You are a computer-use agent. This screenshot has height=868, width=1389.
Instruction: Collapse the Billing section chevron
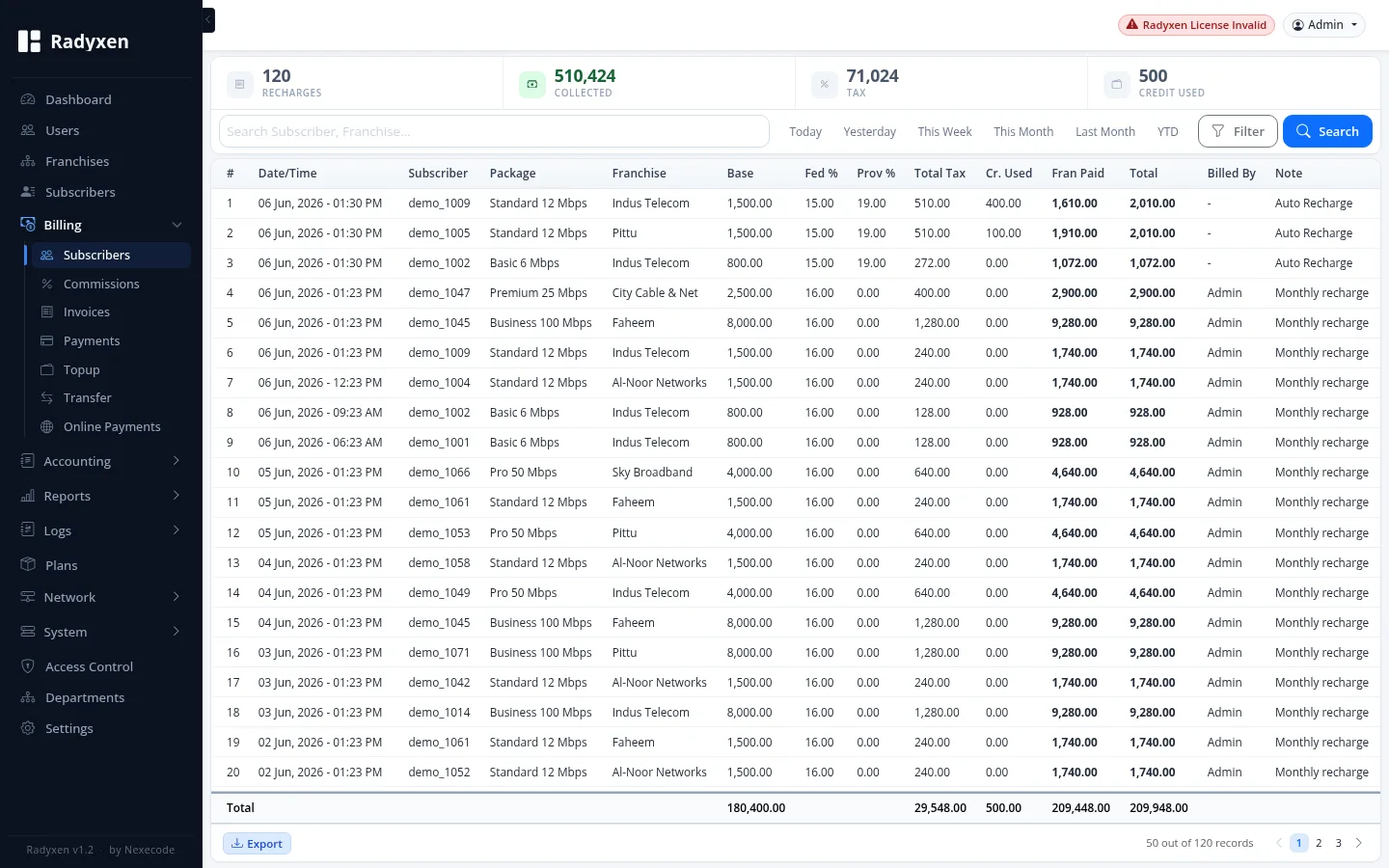coord(177,225)
